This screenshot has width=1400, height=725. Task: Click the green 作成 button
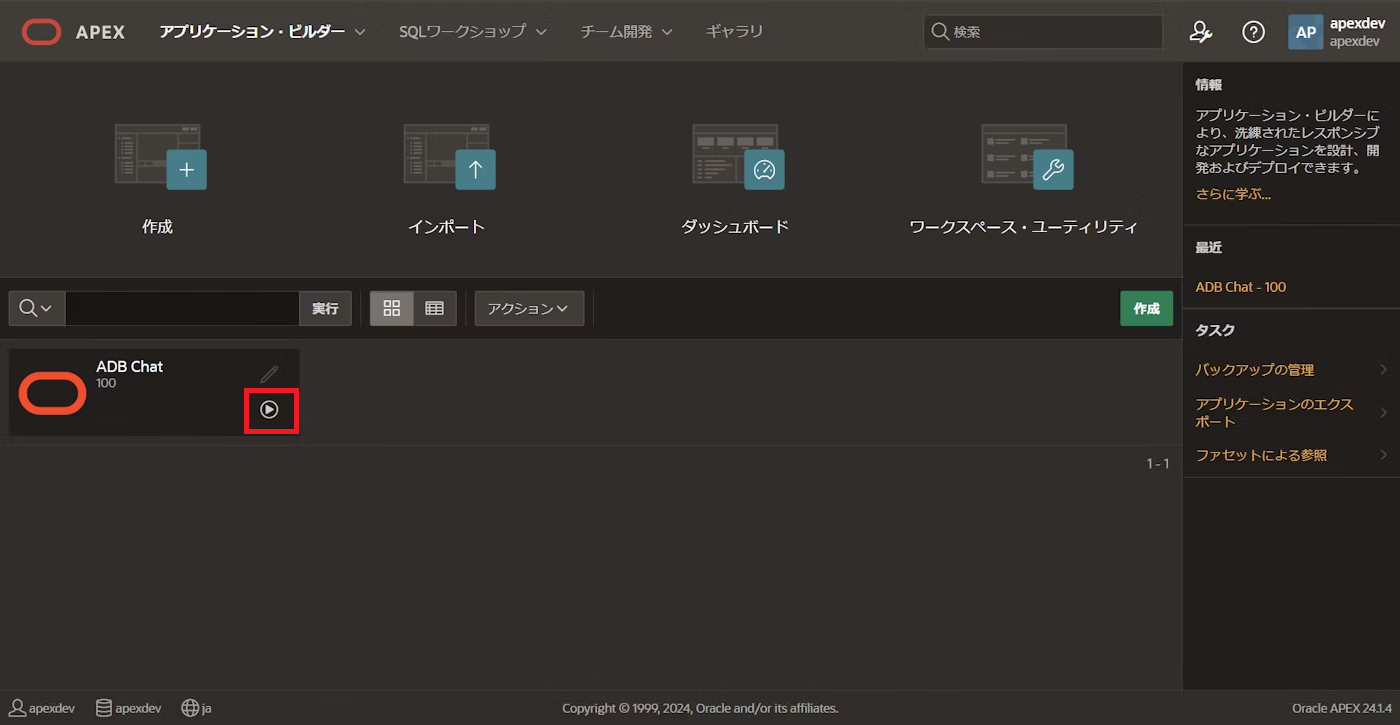(1146, 308)
